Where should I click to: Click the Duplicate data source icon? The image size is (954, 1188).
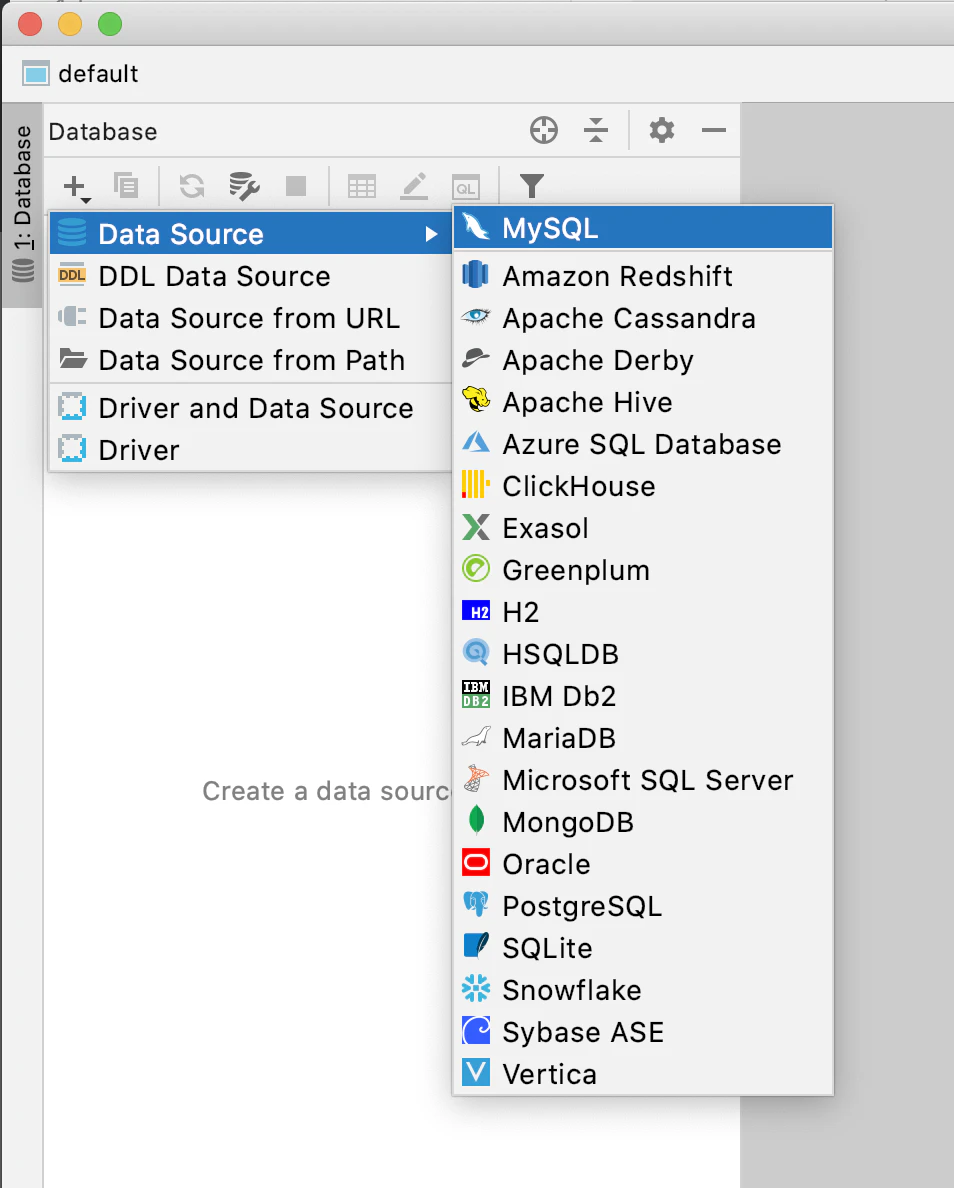126,186
